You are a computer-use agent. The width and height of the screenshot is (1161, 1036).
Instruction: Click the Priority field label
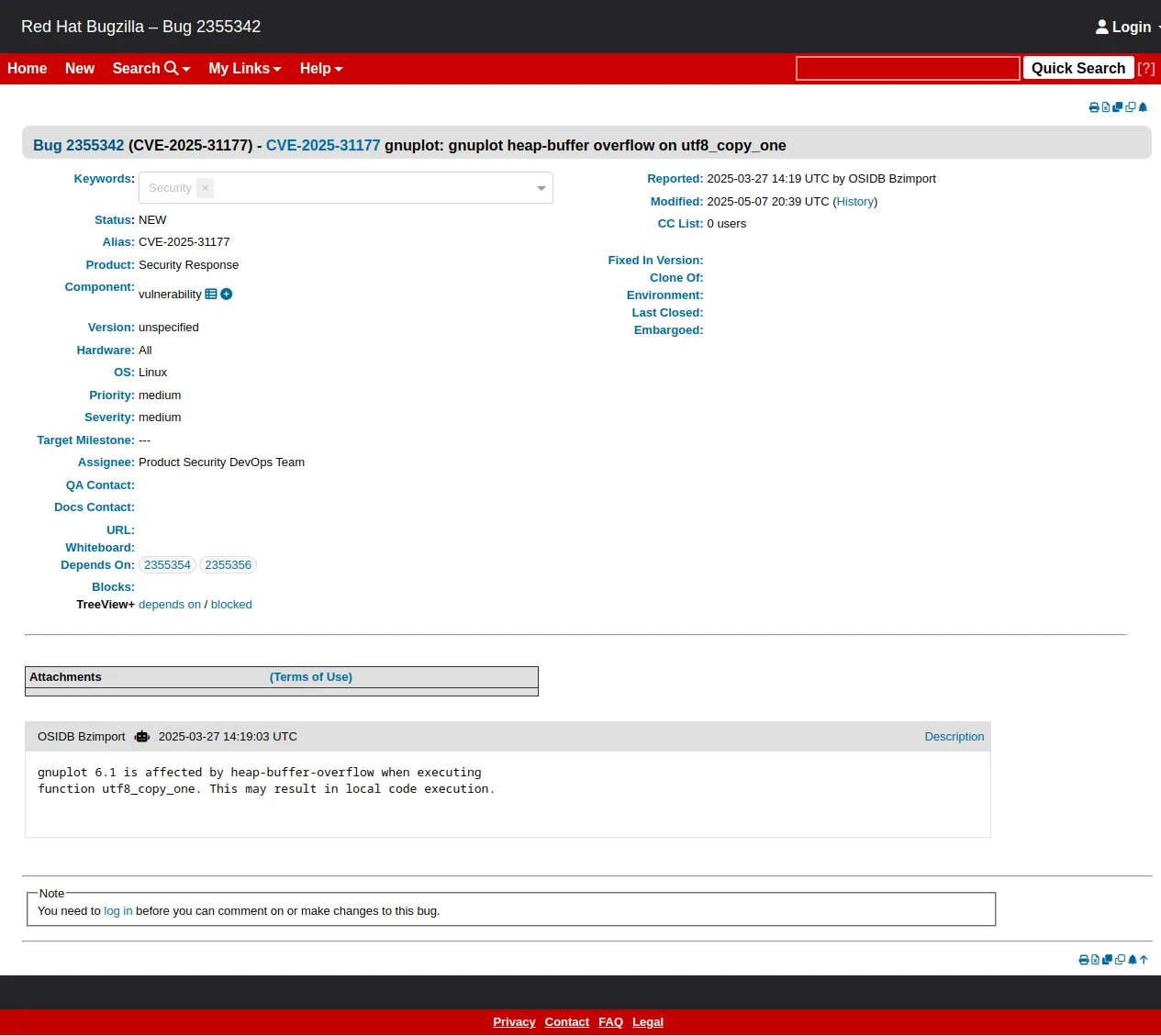click(x=112, y=395)
